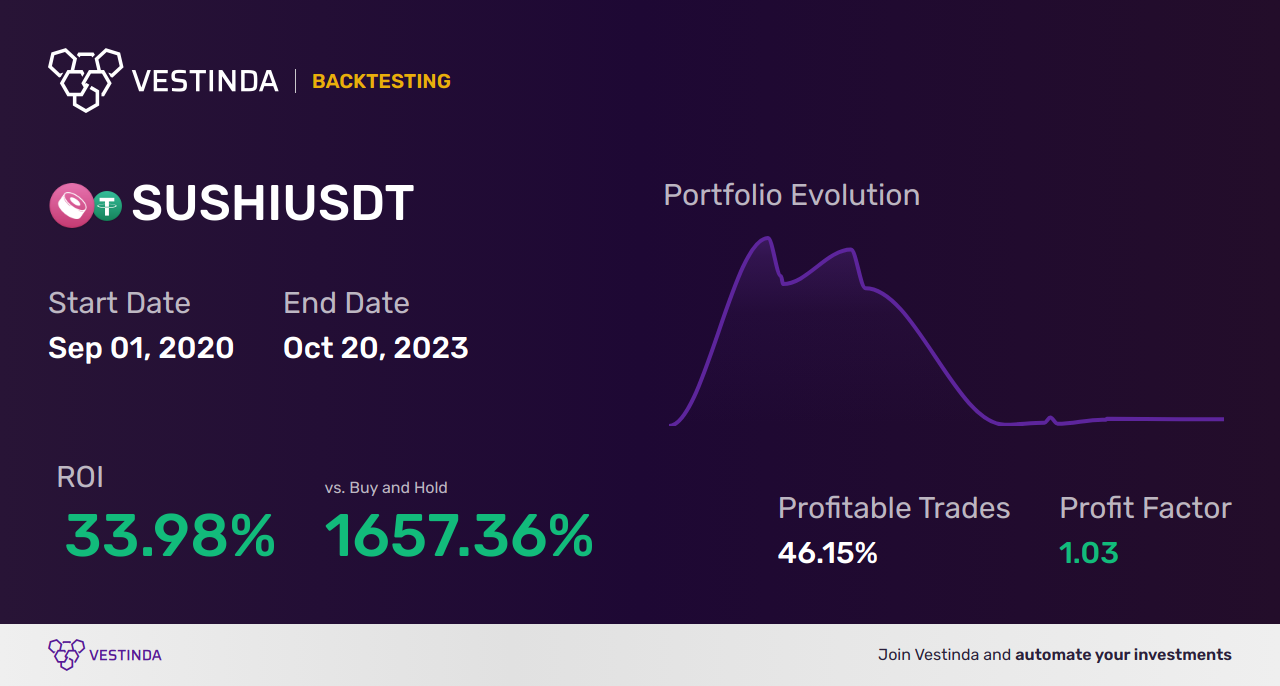Click the automate your investments link
Screen dimensions: 1280x686
coord(1123,655)
